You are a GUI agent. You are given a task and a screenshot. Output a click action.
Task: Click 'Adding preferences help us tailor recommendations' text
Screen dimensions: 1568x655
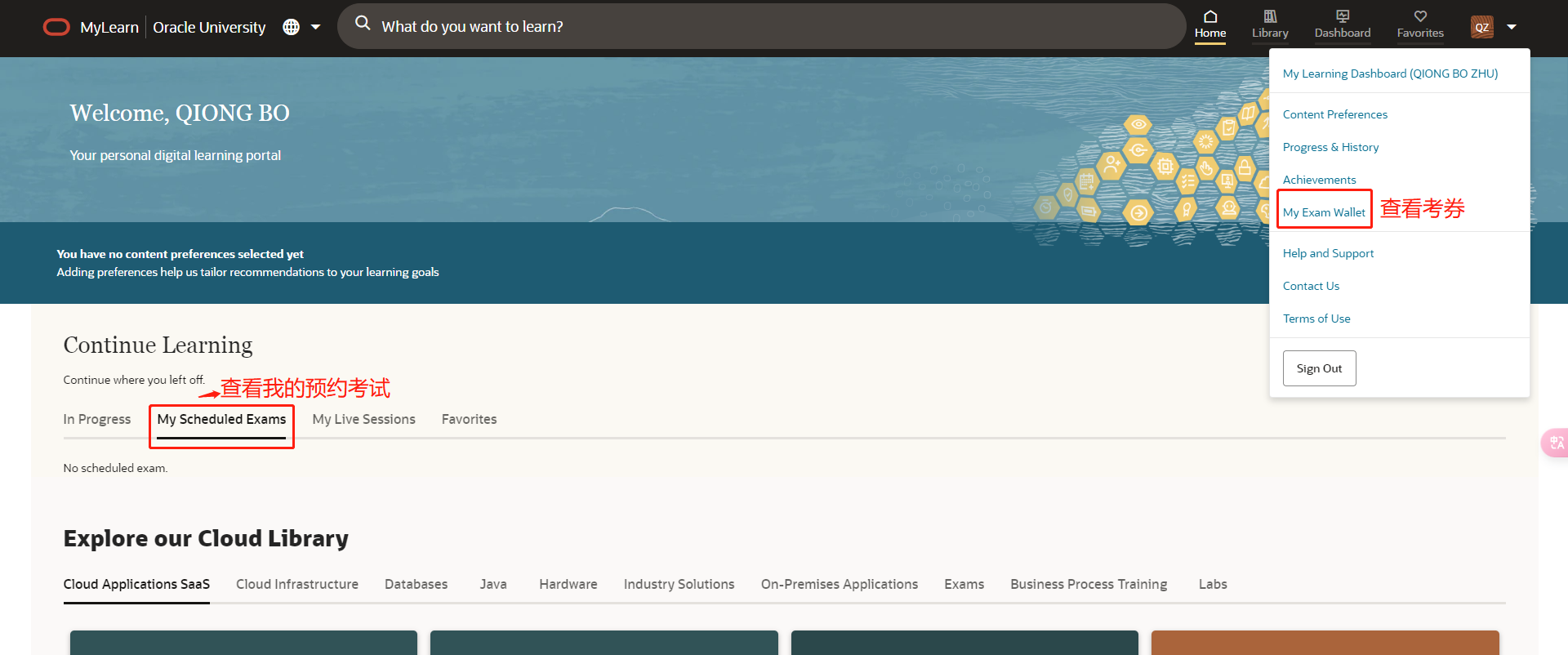tap(247, 272)
